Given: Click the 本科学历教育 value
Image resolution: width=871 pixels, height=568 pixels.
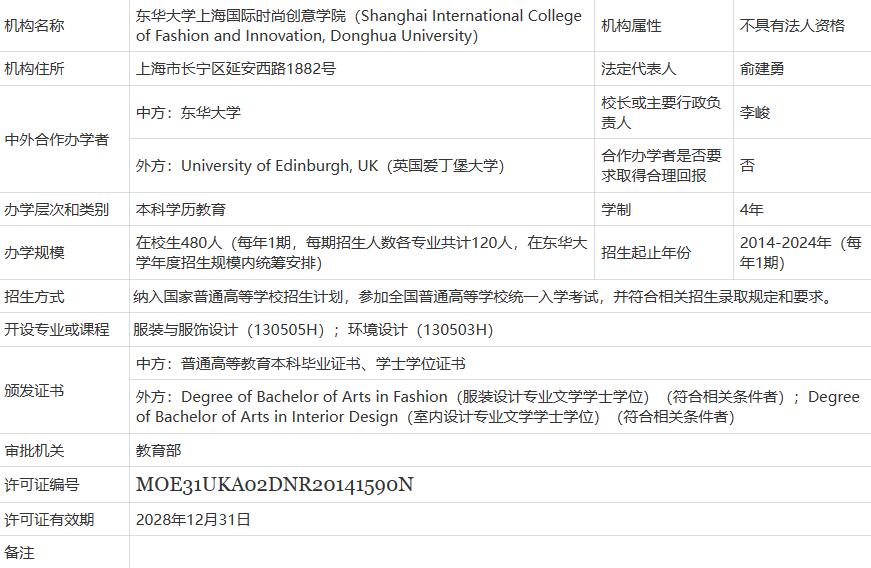Looking at the screenshot, I should 181,210.
